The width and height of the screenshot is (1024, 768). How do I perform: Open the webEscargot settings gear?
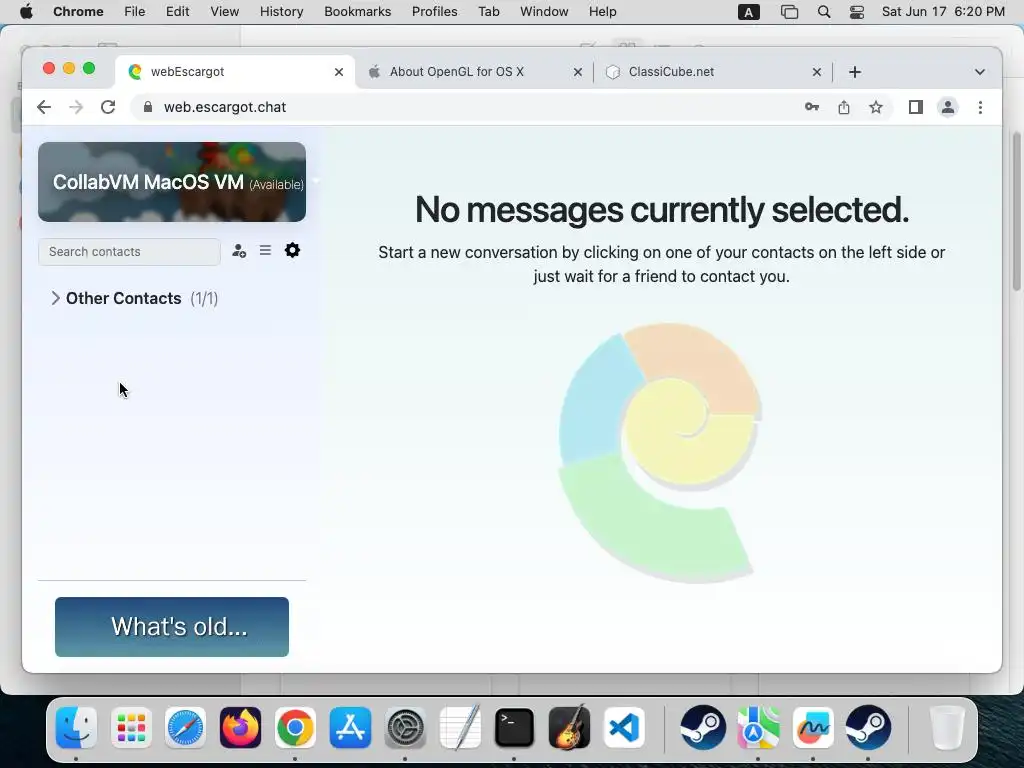tap(292, 250)
